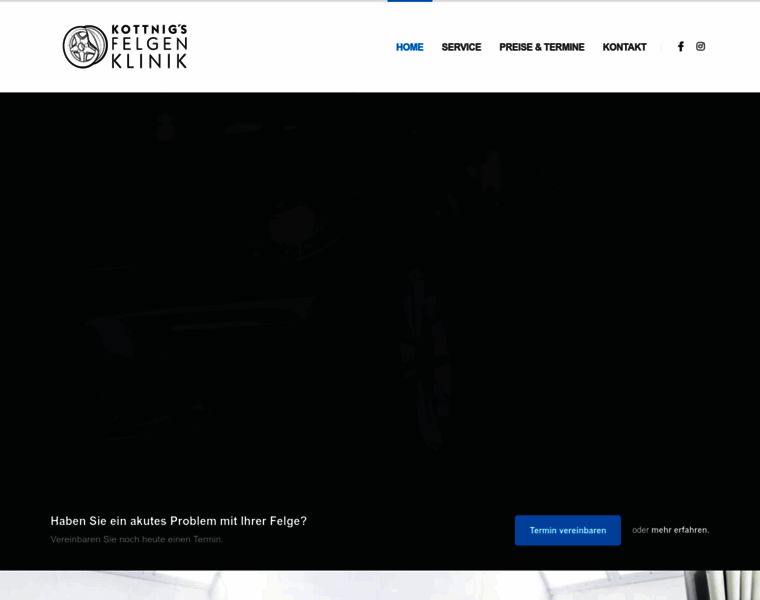
Task: Open the SERVICE menu item
Action: (461, 47)
